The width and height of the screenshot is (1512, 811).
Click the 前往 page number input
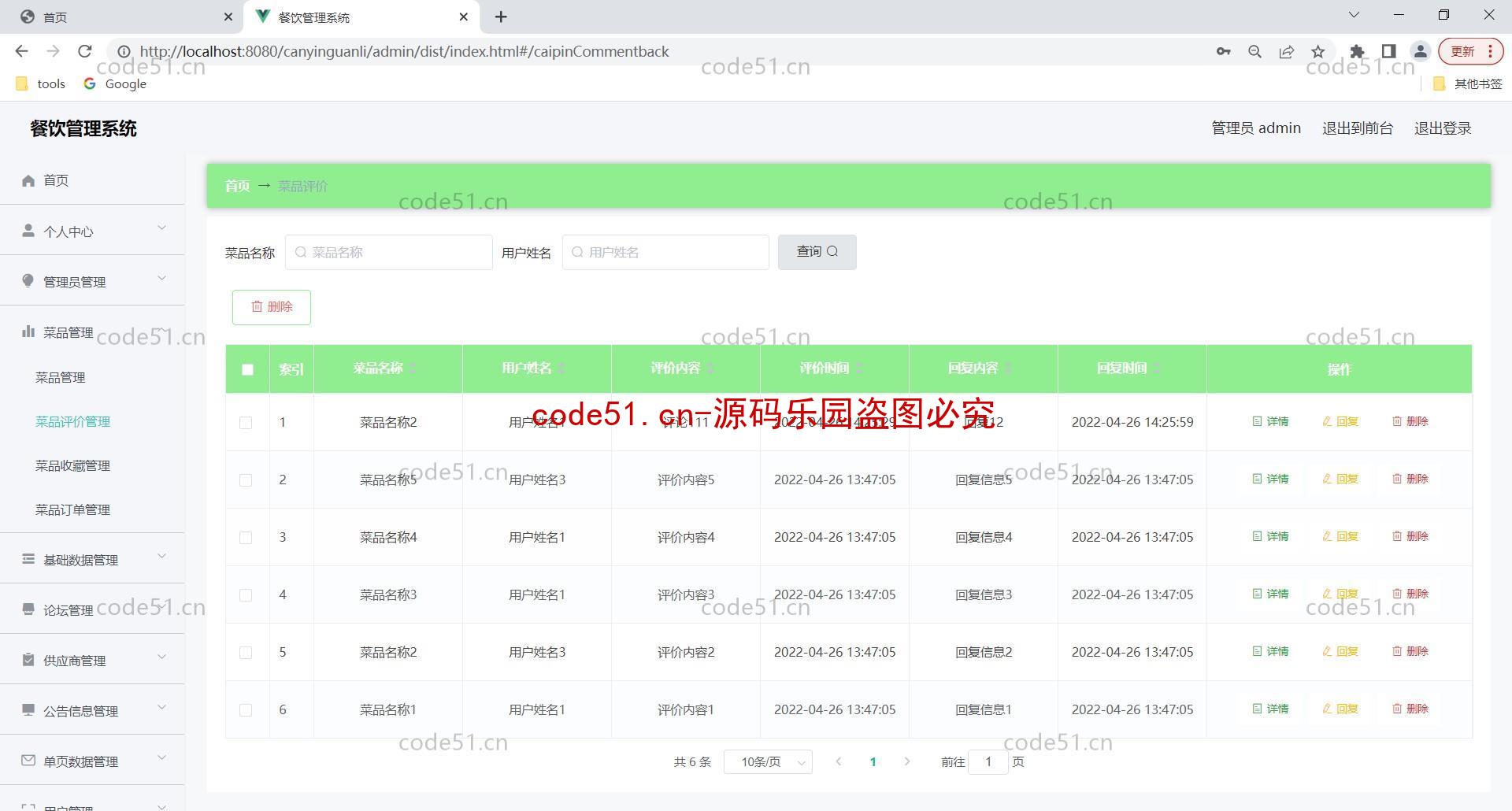(x=988, y=761)
